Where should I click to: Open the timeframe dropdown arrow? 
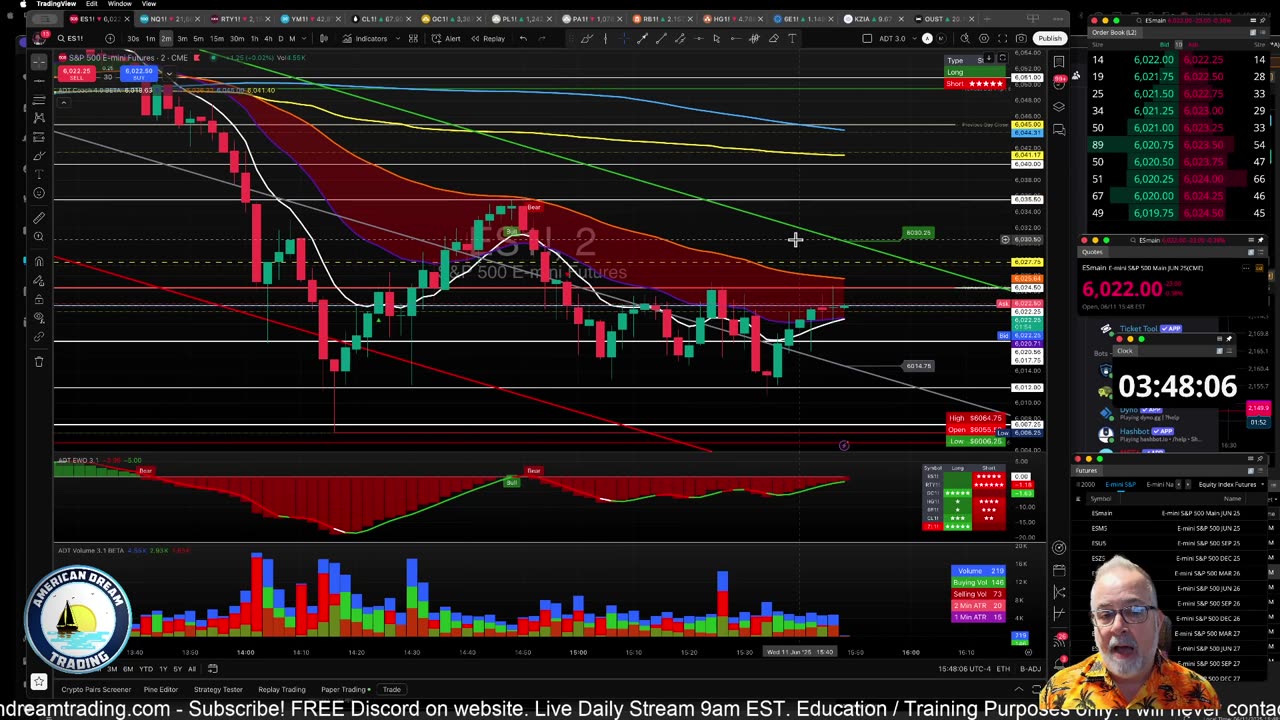click(x=304, y=38)
